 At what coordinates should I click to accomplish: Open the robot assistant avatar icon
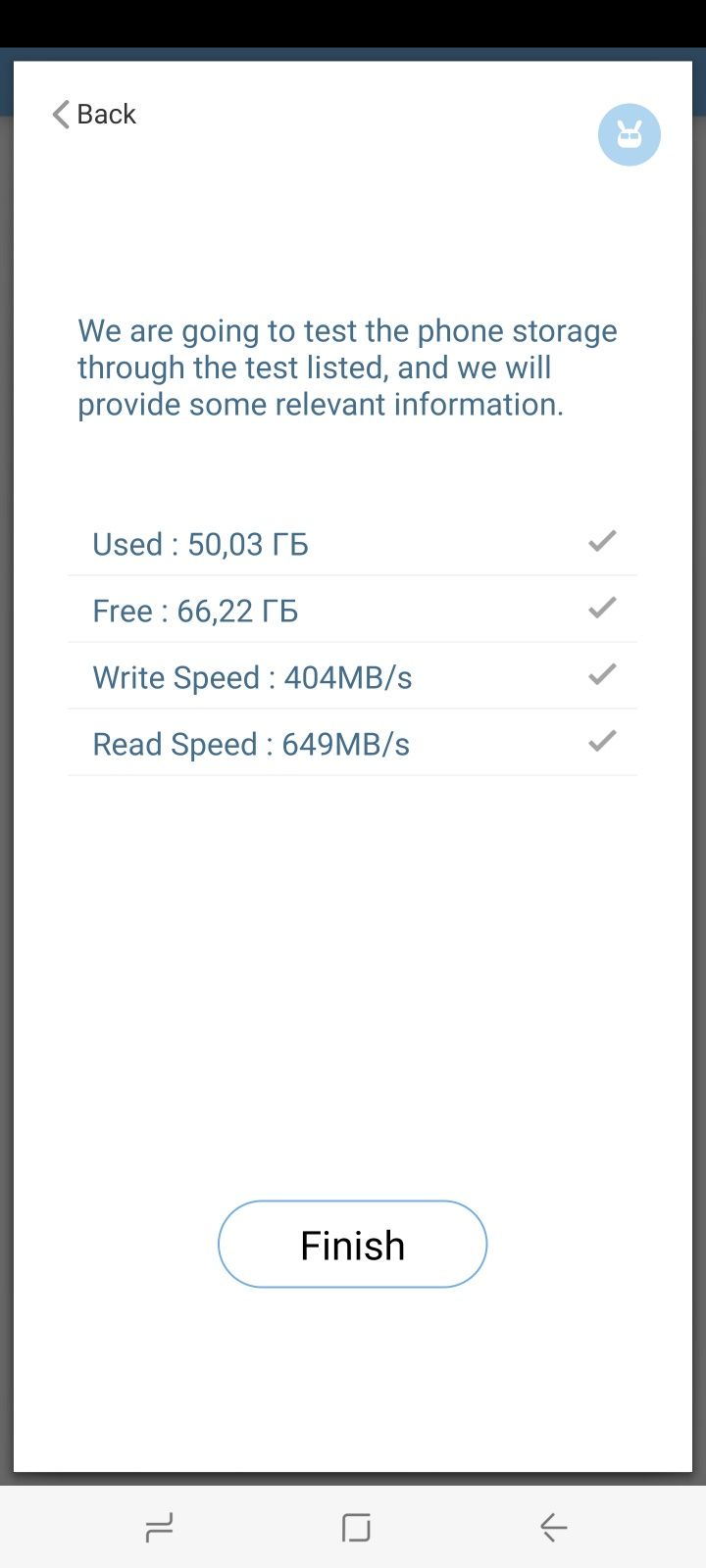630,135
